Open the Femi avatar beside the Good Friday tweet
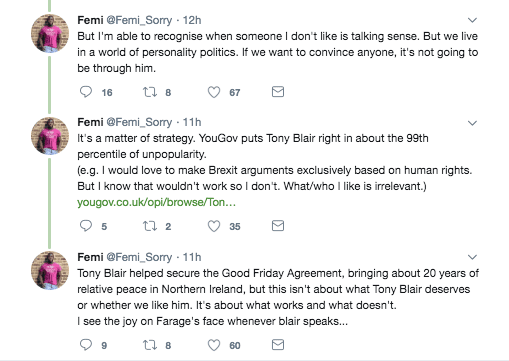509x361 pixels. [x=50, y=270]
